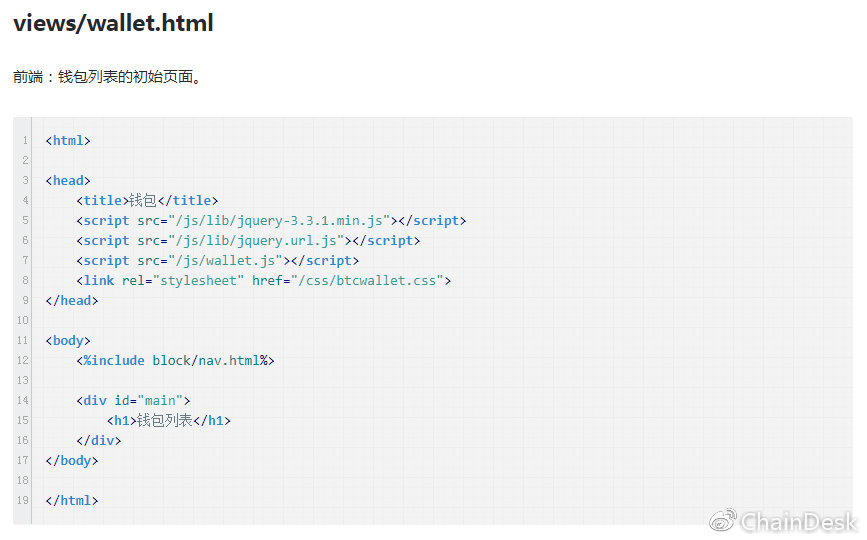Click the /js/wallet.js source string
Viewport: 867px width, 540px height.
coord(225,261)
